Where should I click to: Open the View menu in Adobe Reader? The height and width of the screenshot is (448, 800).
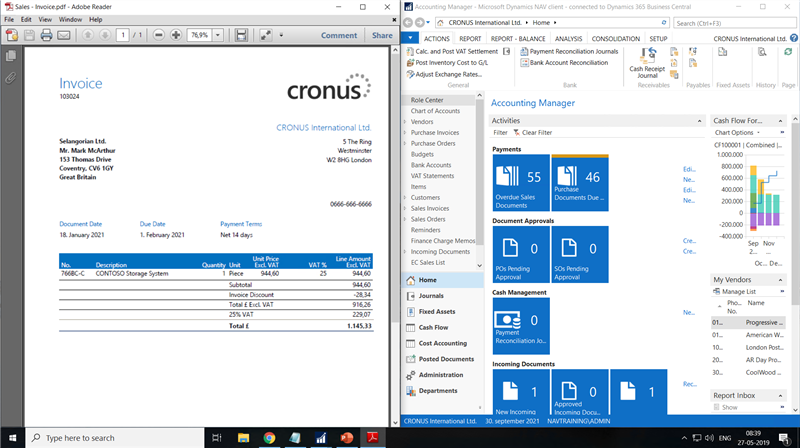45,19
